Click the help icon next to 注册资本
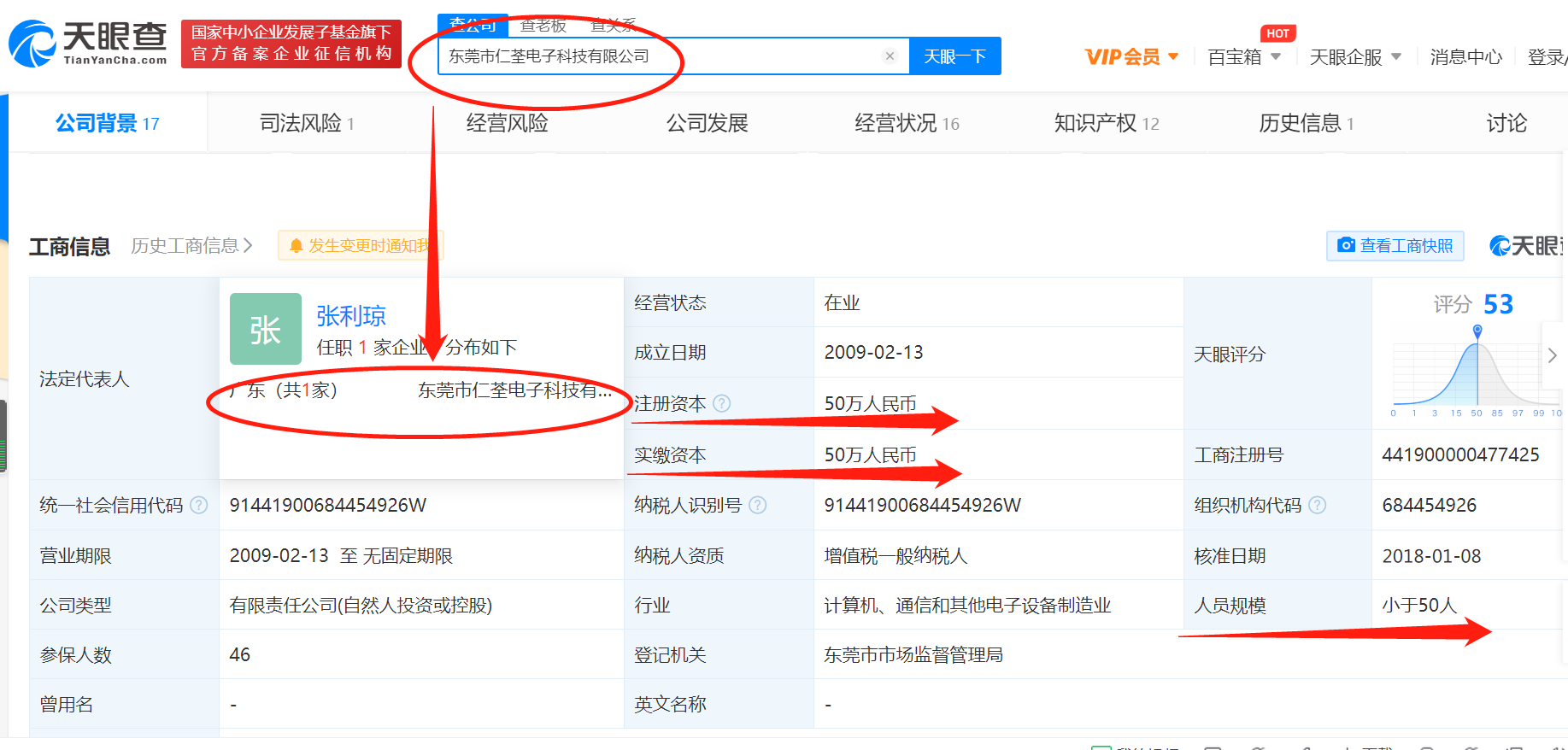This screenshot has height=750, width=1568. click(722, 403)
